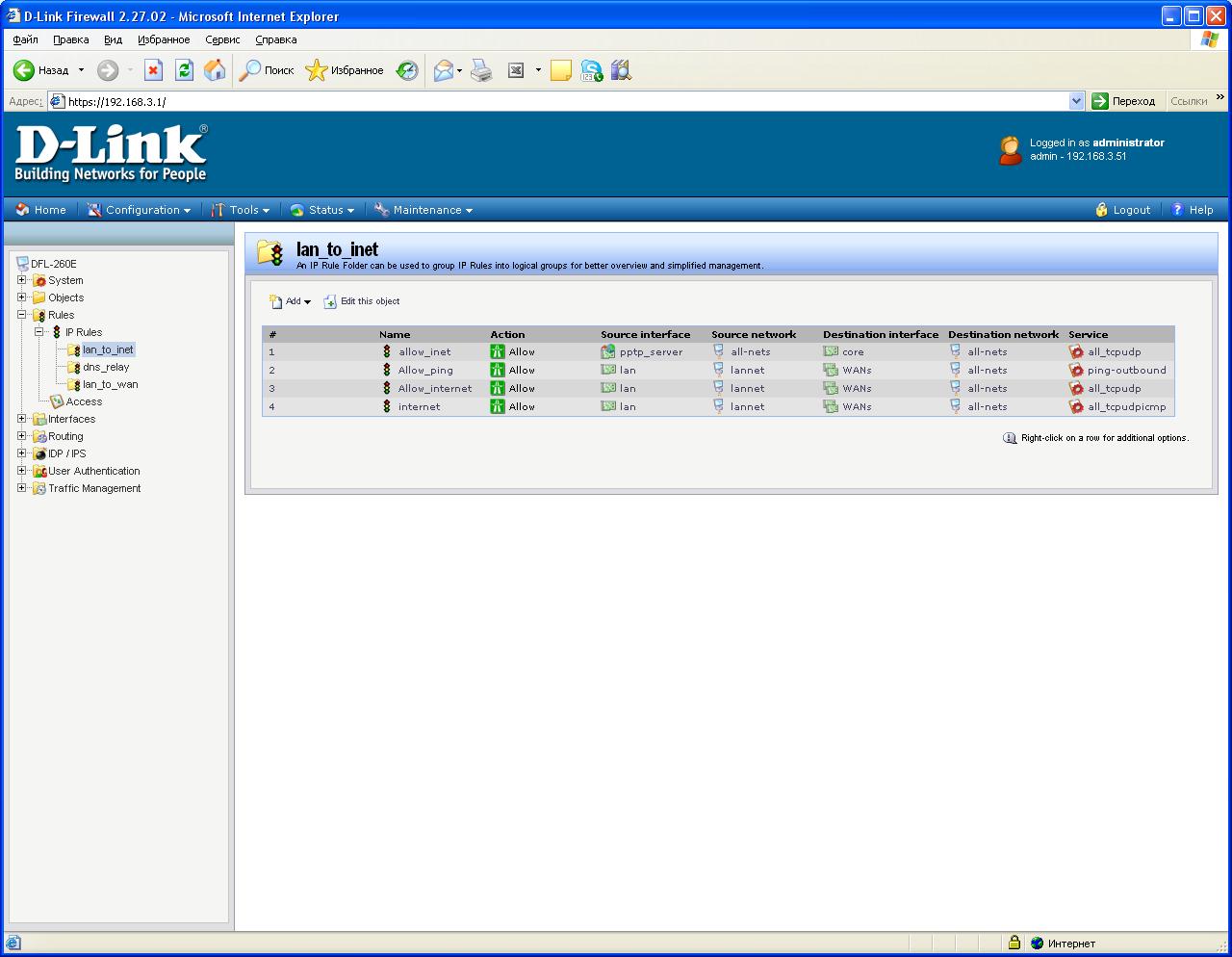Click the administrator user avatar icon
The height and width of the screenshot is (957, 1232).
tap(1010, 150)
